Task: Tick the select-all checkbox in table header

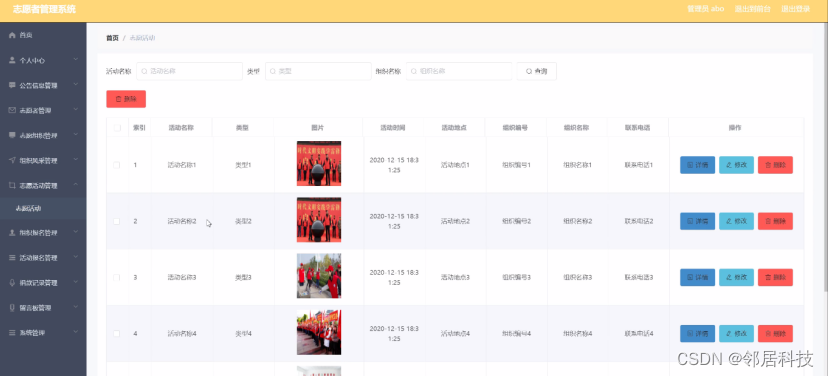Action: 117,127
